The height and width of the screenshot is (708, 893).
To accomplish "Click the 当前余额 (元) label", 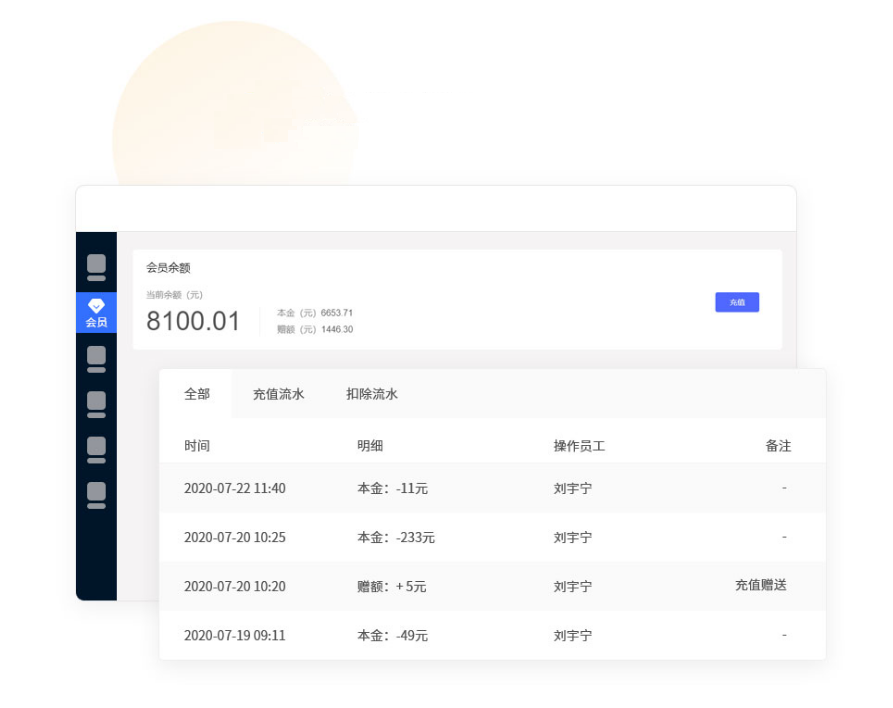I will [x=174, y=294].
